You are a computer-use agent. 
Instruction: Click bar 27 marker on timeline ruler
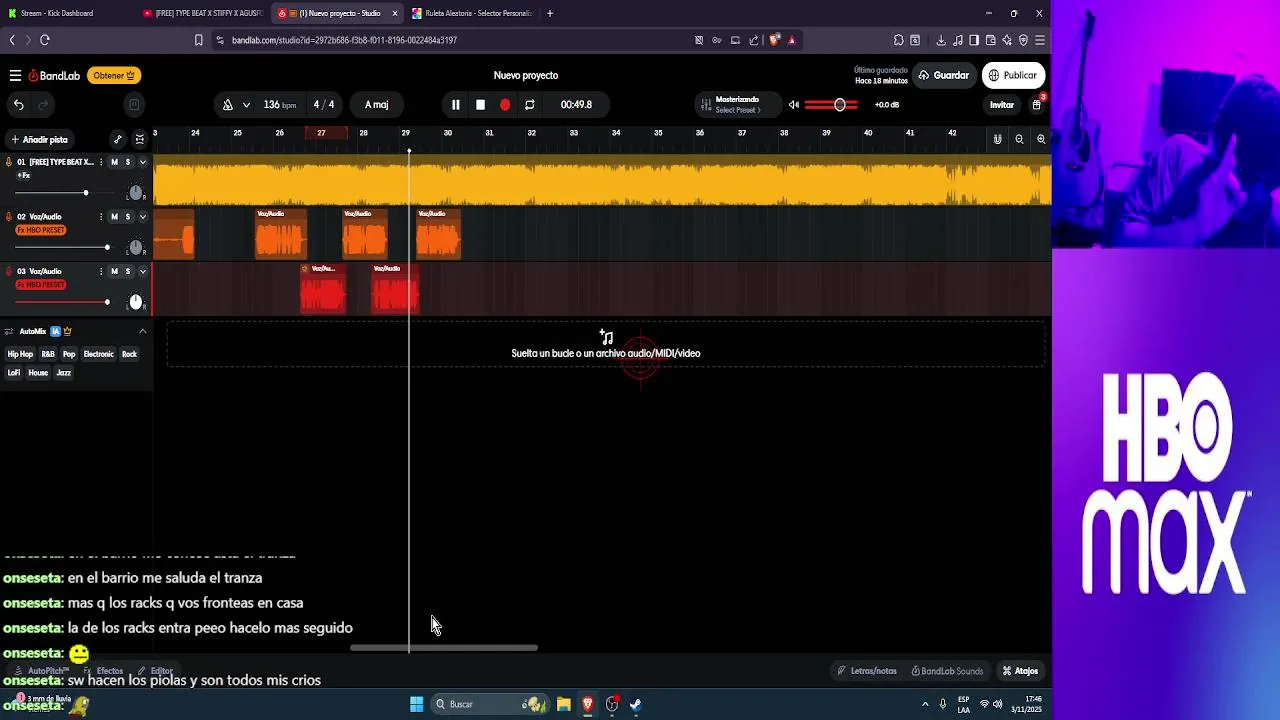[321, 133]
